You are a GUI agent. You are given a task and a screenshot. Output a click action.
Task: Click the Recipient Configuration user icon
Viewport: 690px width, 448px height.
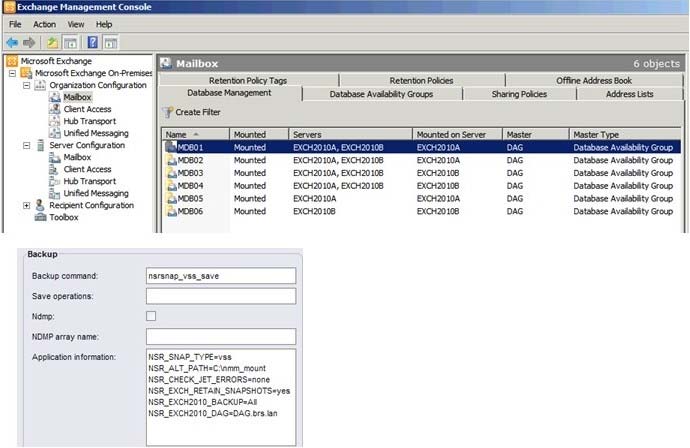click(x=40, y=205)
